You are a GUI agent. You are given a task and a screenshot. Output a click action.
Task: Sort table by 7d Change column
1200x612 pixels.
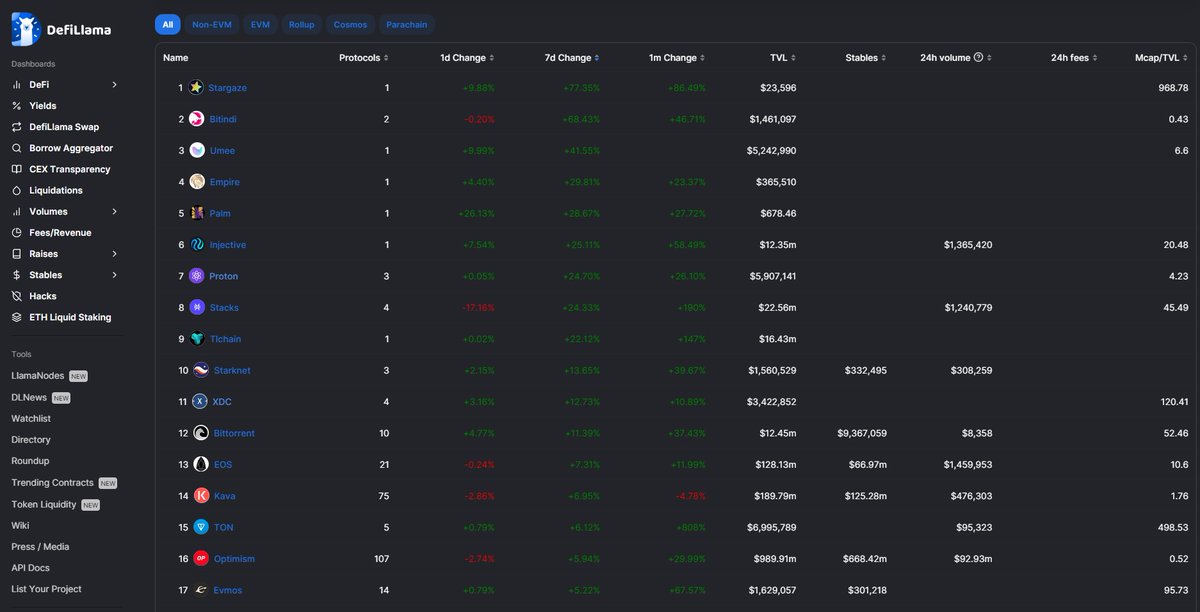572,58
